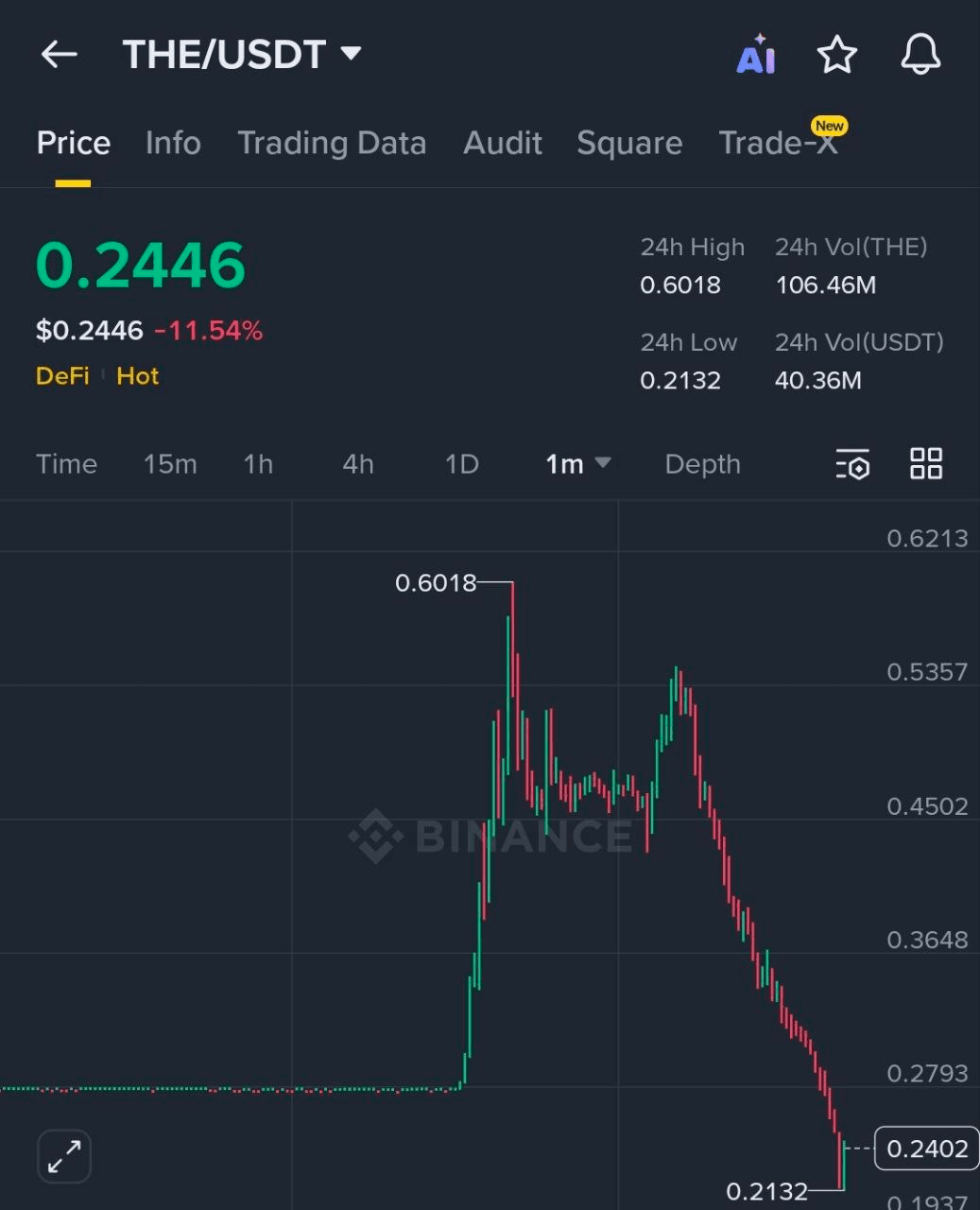This screenshot has height=1210, width=980.
Task: Open the indicator settings icon
Action: pos(851,464)
